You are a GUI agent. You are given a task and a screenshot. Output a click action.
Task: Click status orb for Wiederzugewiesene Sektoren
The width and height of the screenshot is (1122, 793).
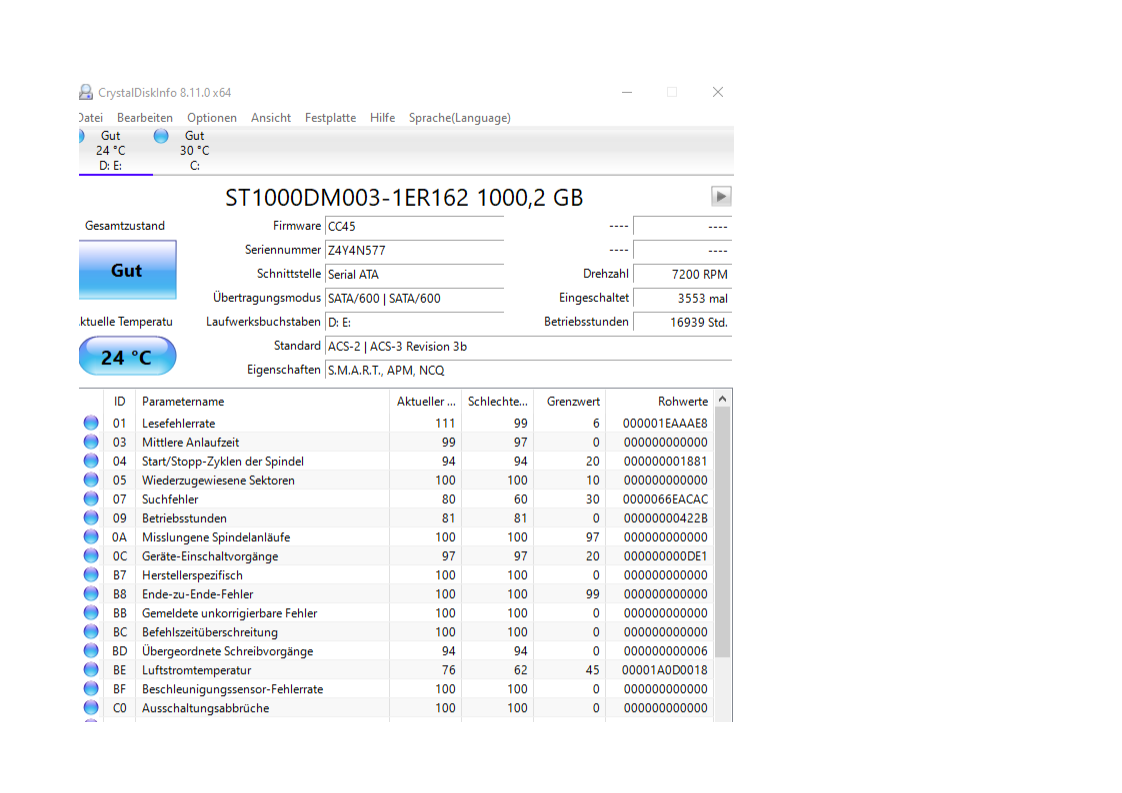[91, 480]
